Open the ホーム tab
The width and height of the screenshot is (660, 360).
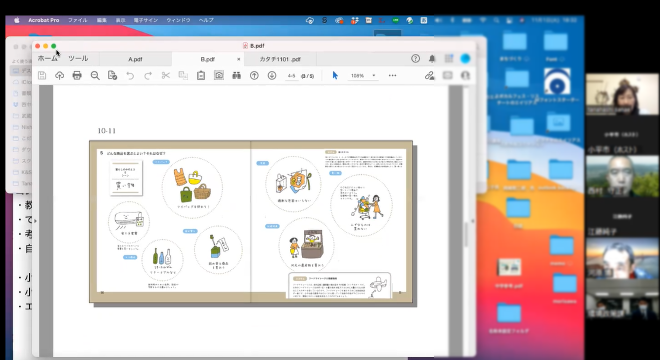point(48,59)
